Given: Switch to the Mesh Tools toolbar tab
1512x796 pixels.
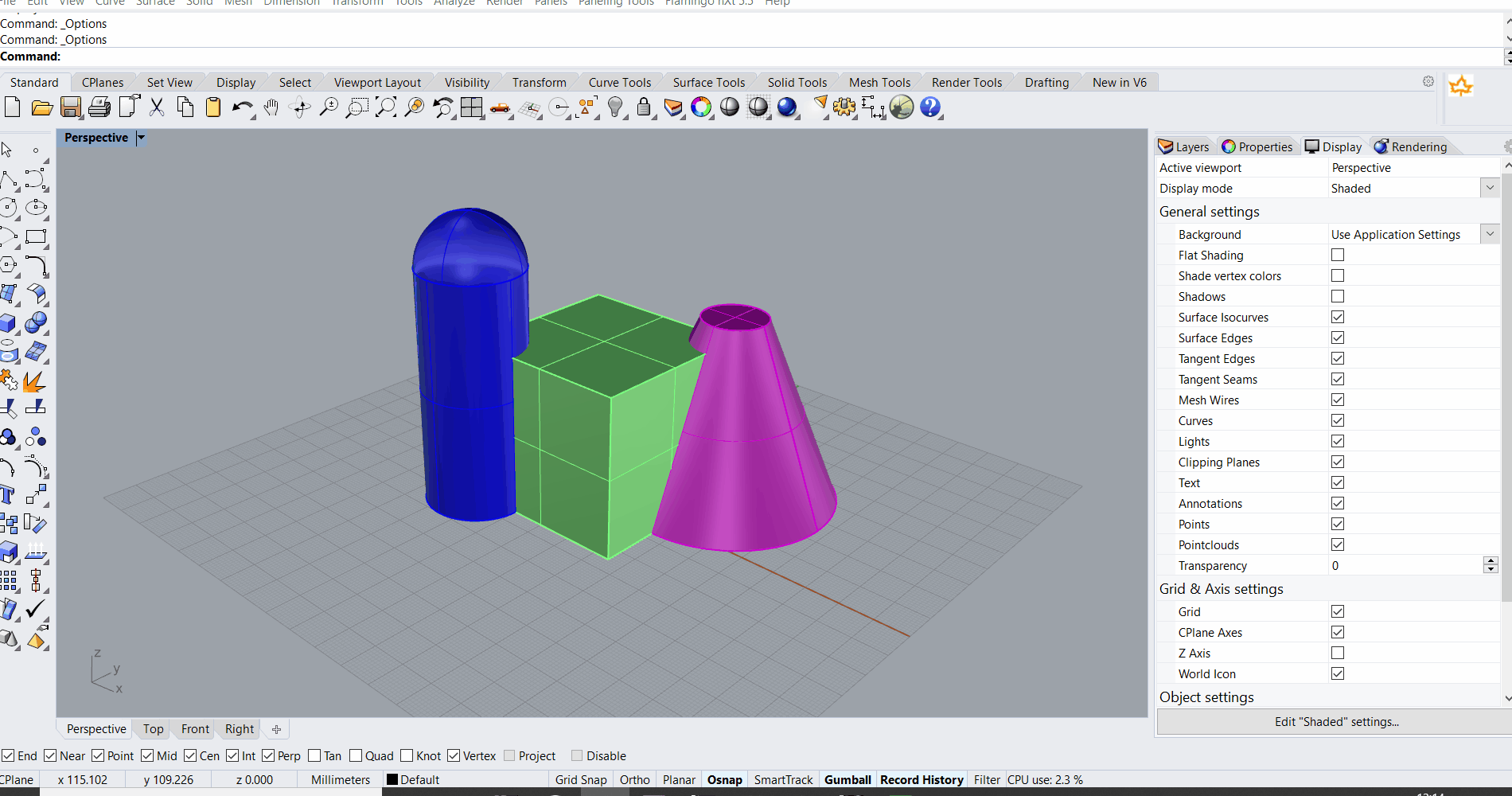Looking at the screenshot, I should 879,83.
